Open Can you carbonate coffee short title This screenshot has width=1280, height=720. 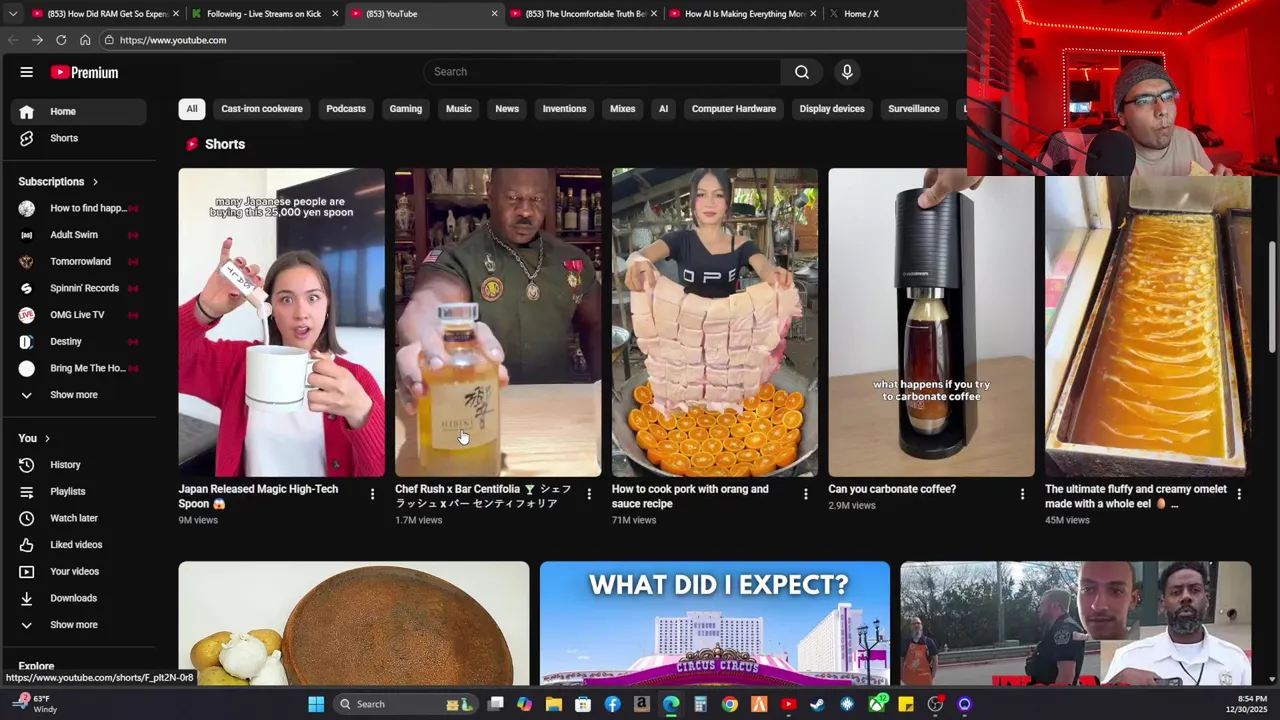(x=892, y=489)
